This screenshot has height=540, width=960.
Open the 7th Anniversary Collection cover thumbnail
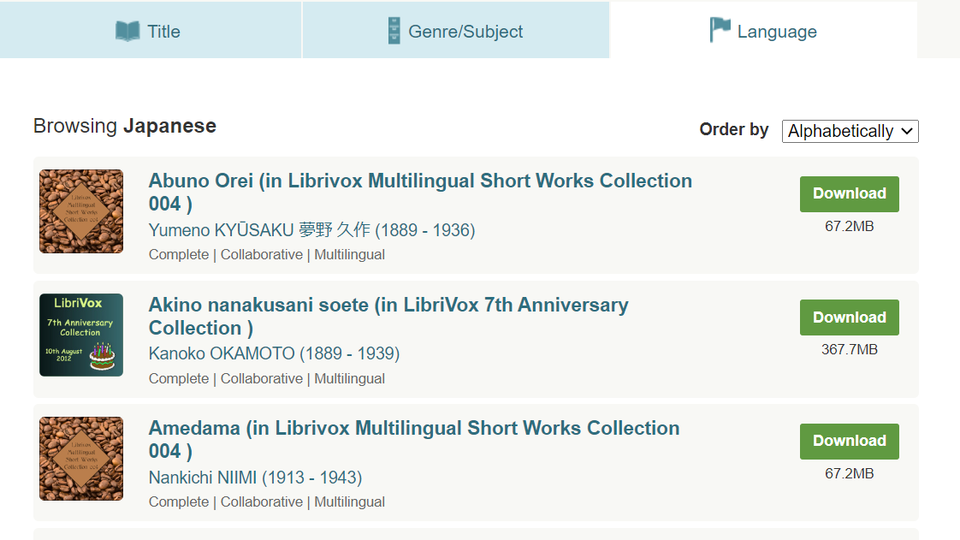point(81,335)
